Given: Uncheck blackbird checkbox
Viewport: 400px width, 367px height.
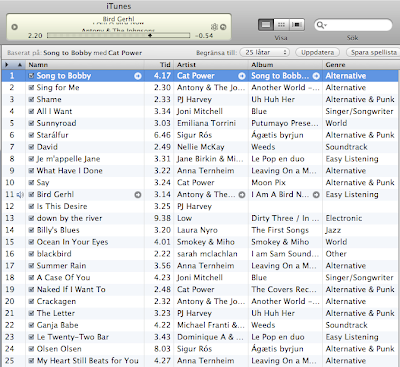Looking at the screenshot, I should pos(31,254).
